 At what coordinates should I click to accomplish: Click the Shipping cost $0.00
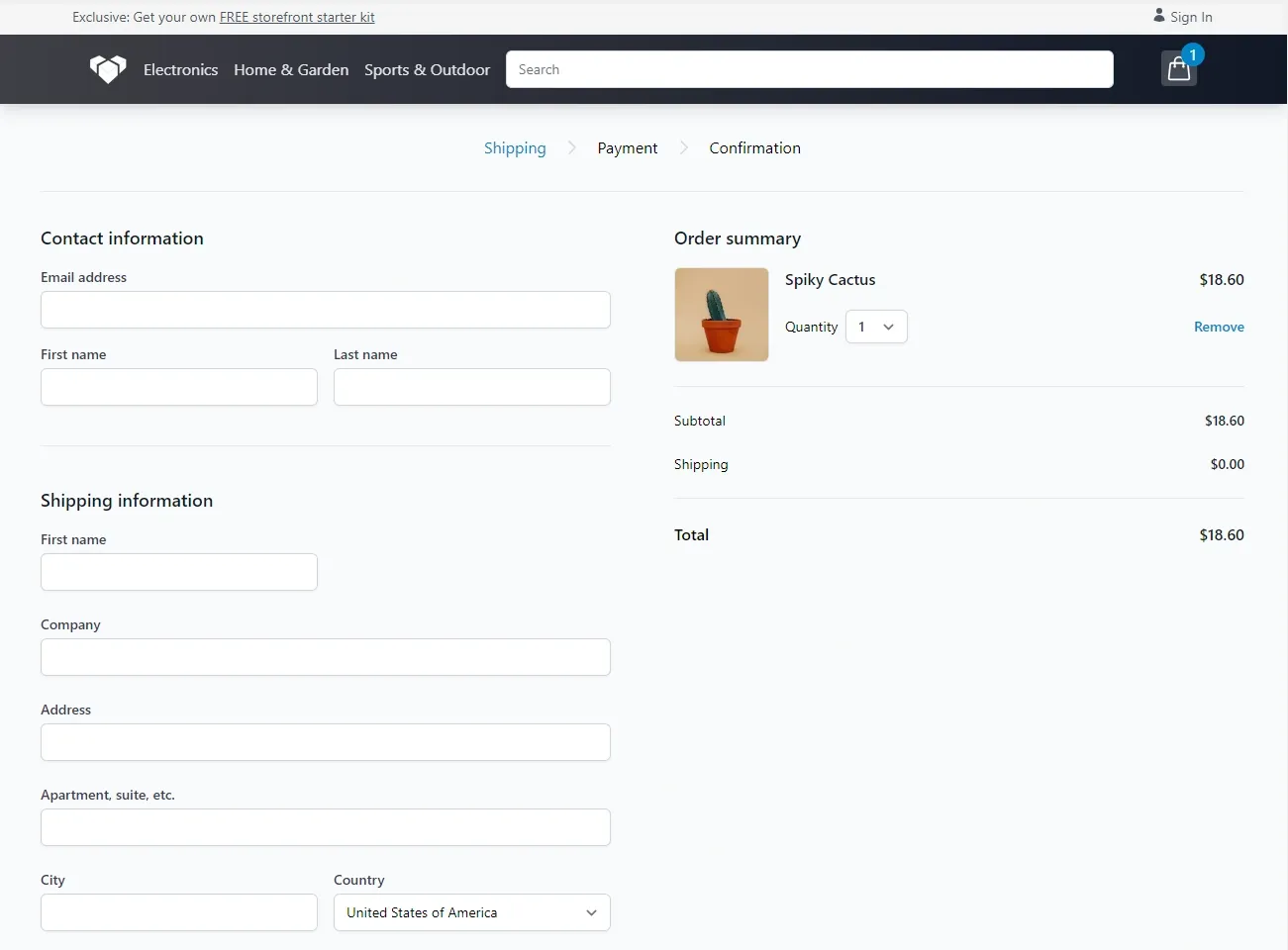pyautogui.click(x=1228, y=464)
